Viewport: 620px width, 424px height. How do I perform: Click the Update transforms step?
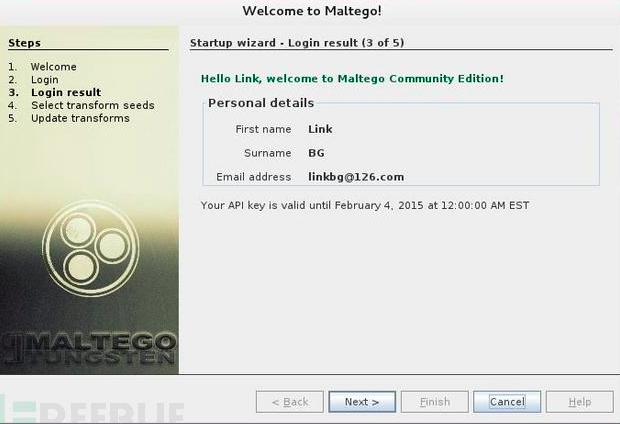pyautogui.click(x=80, y=118)
